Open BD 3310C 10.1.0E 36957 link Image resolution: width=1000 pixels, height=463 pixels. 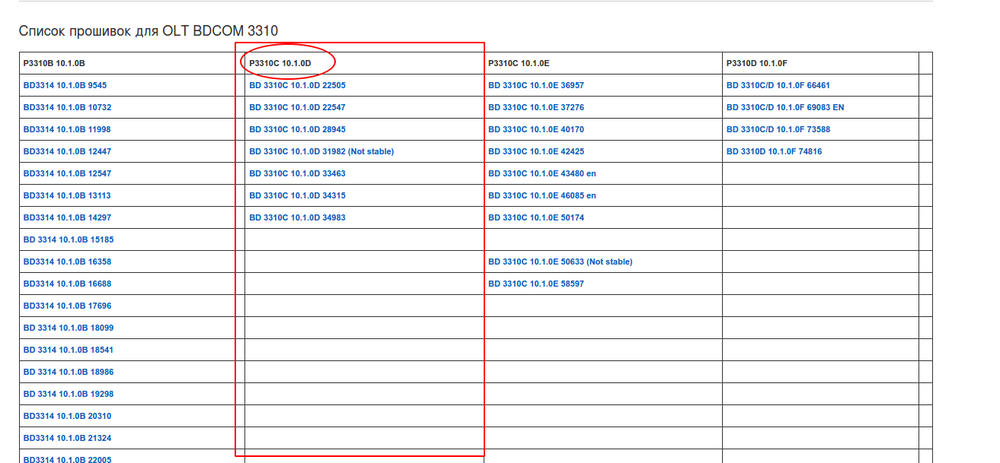point(536,86)
